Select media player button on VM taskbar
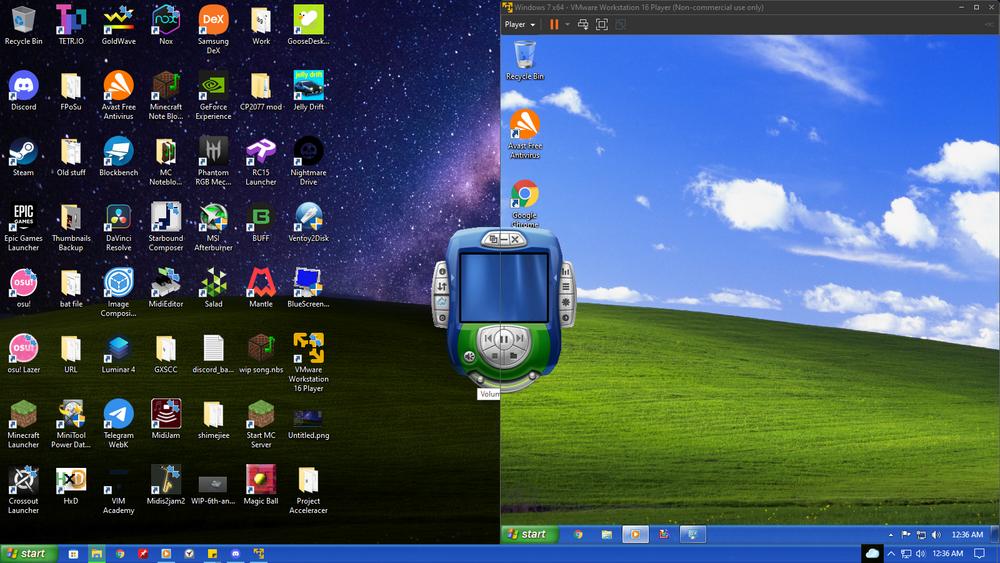The width and height of the screenshot is (1000, 563). (x=635, y=534)
